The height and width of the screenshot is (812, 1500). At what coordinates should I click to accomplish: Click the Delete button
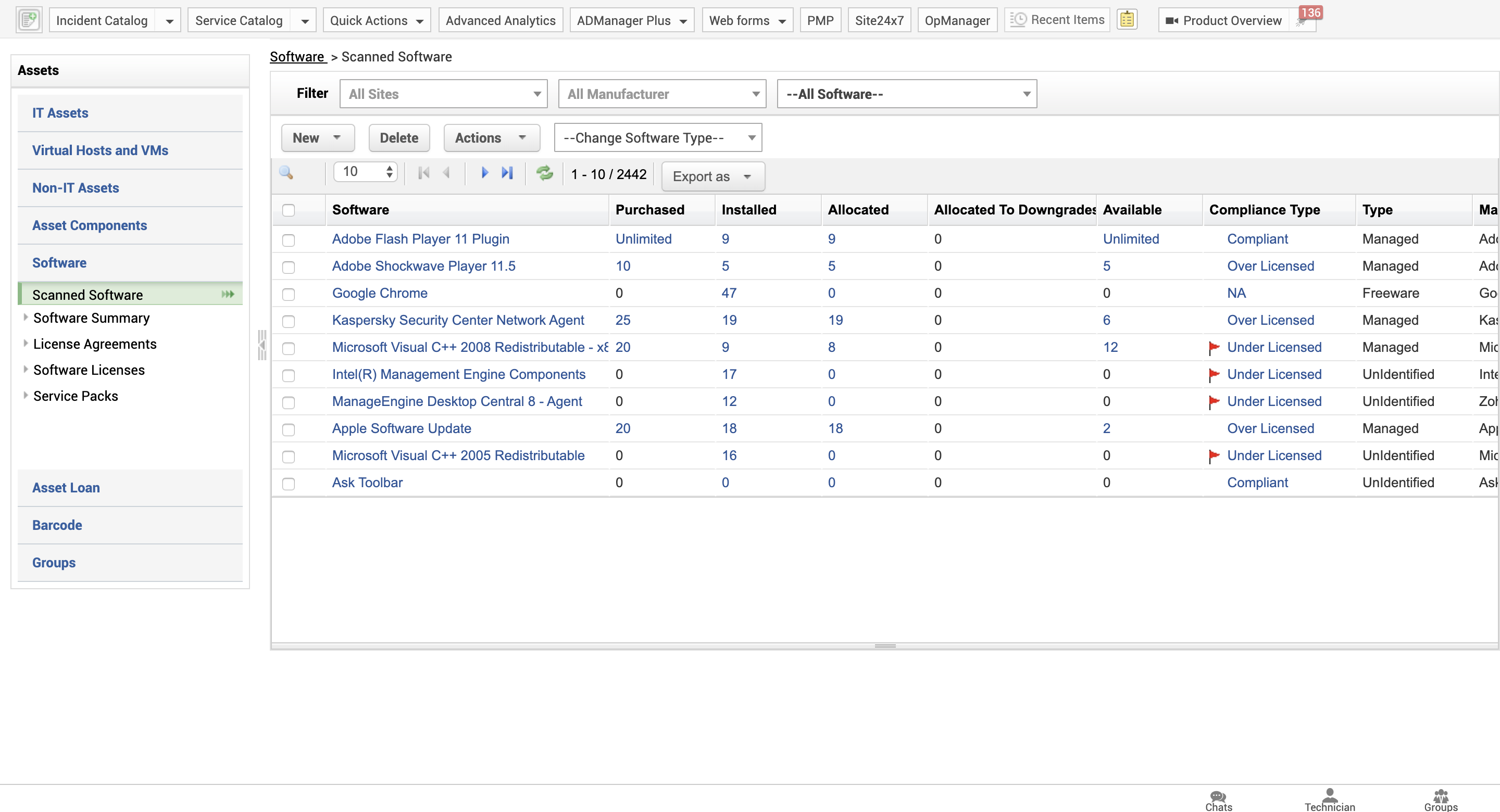[399, 138]
